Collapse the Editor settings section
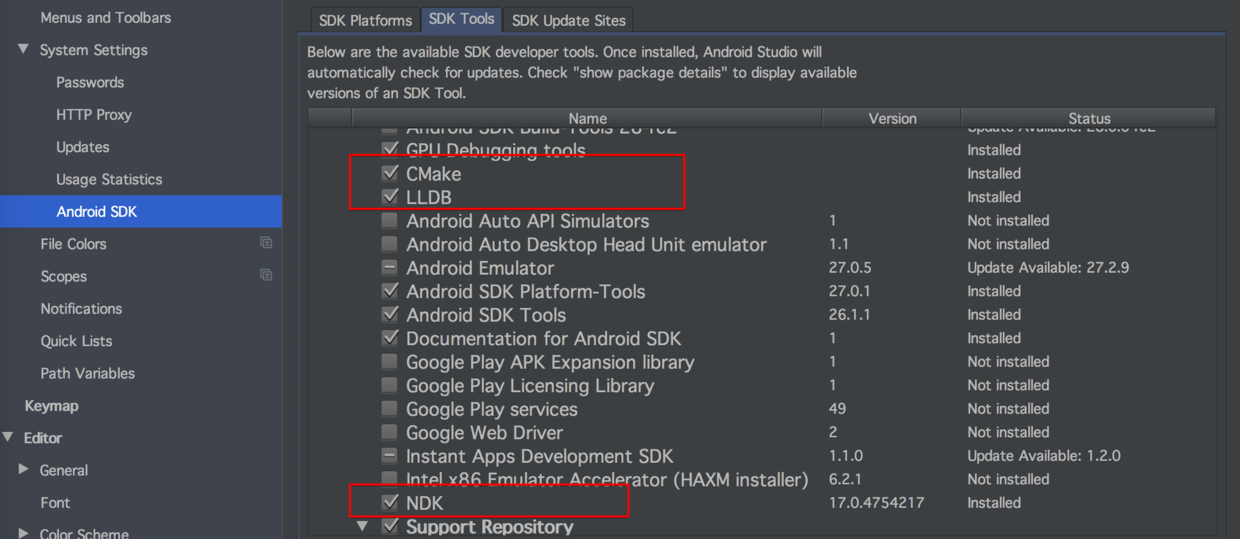1240x539 pixels. coord(8,438)
